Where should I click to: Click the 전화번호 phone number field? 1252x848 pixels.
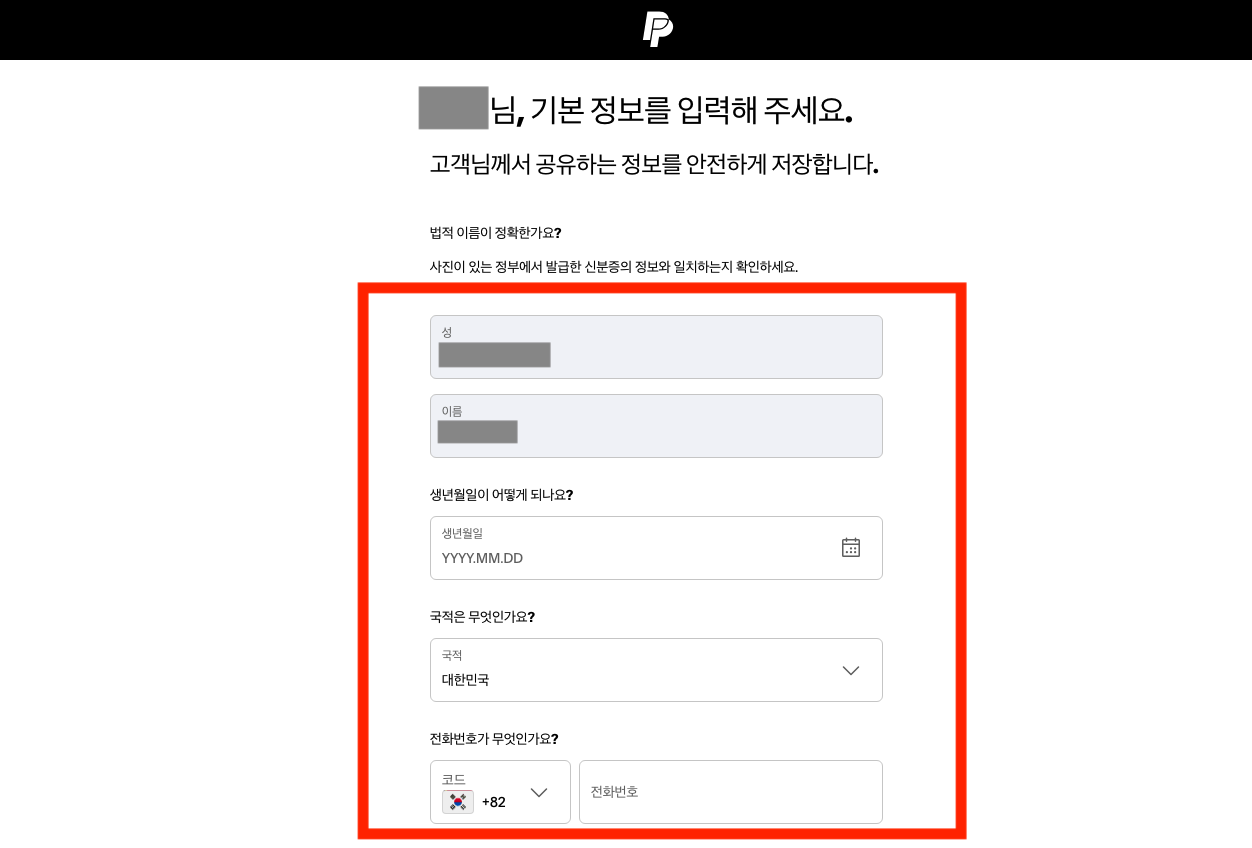coord(730,792)
